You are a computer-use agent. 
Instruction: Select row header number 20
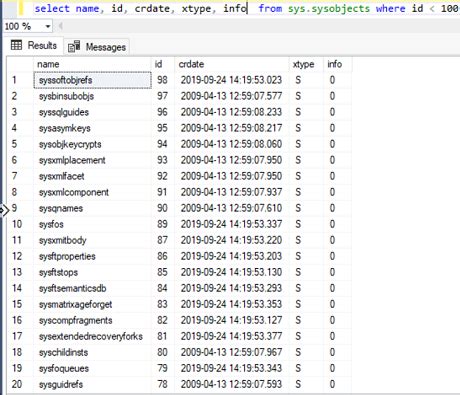click(x=20, y=384)
